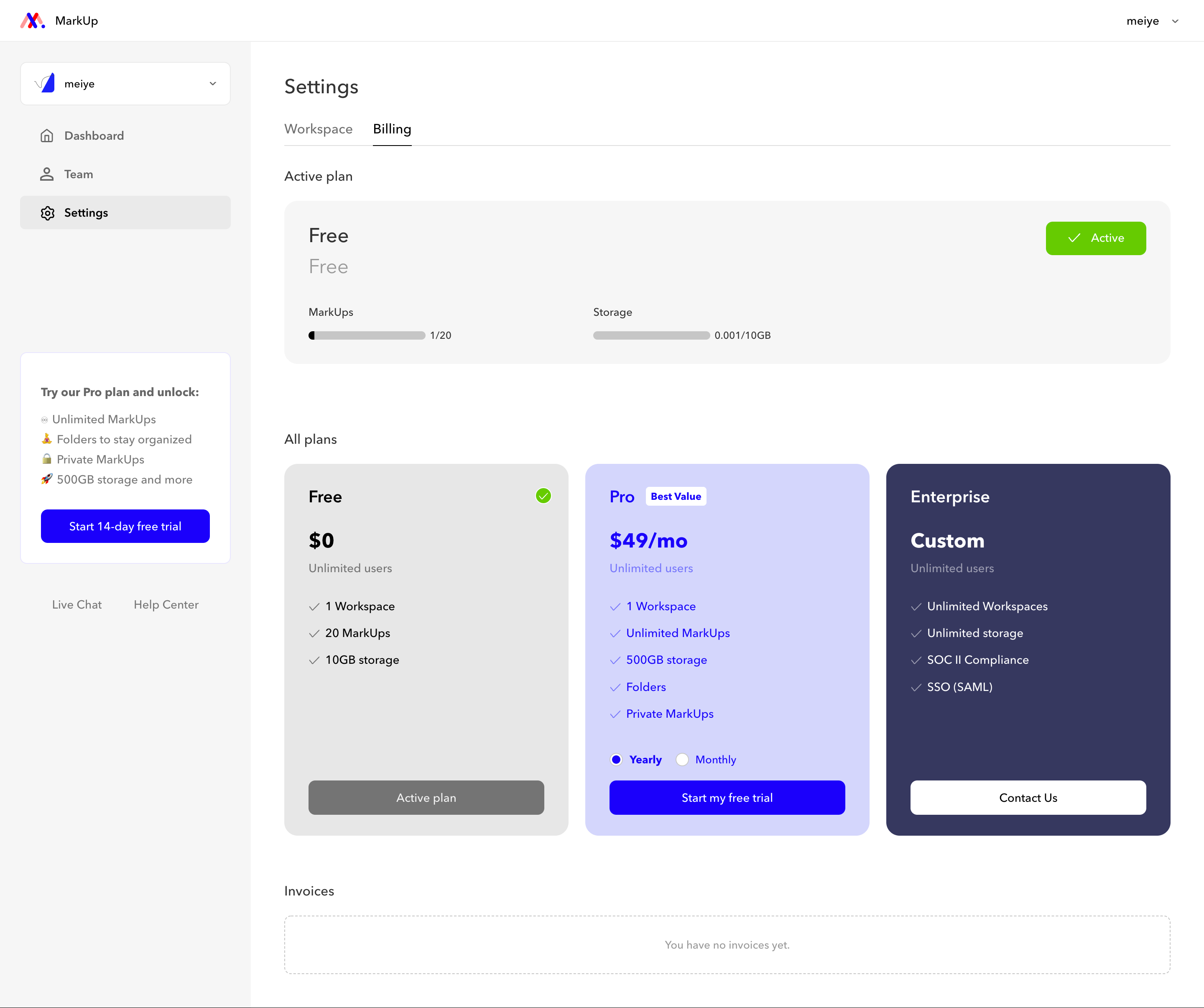This screenshot has height=1008, width=1204.
Task: Click check icon next to 10GB storage
Action: tap(314, 660)
